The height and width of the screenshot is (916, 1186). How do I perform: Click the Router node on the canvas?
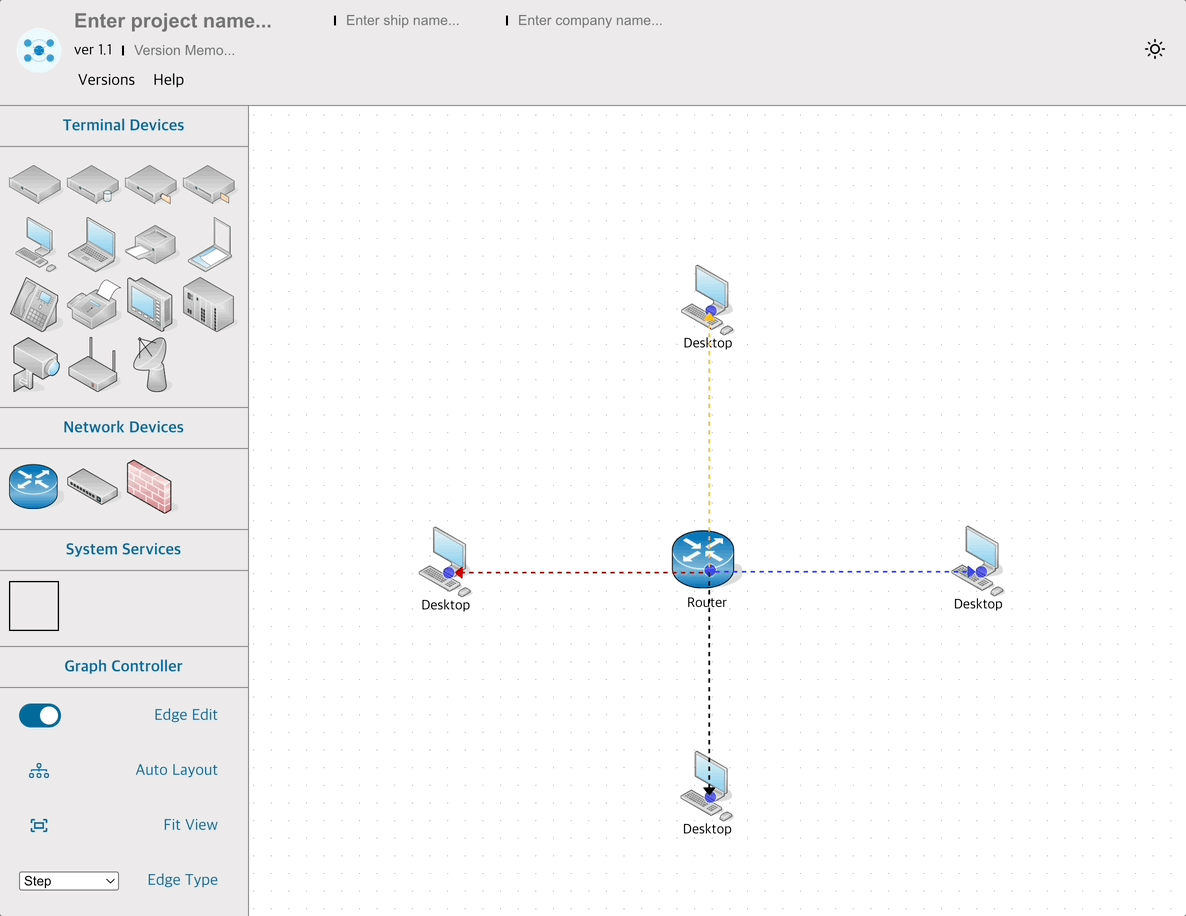(x=703, y=561)
